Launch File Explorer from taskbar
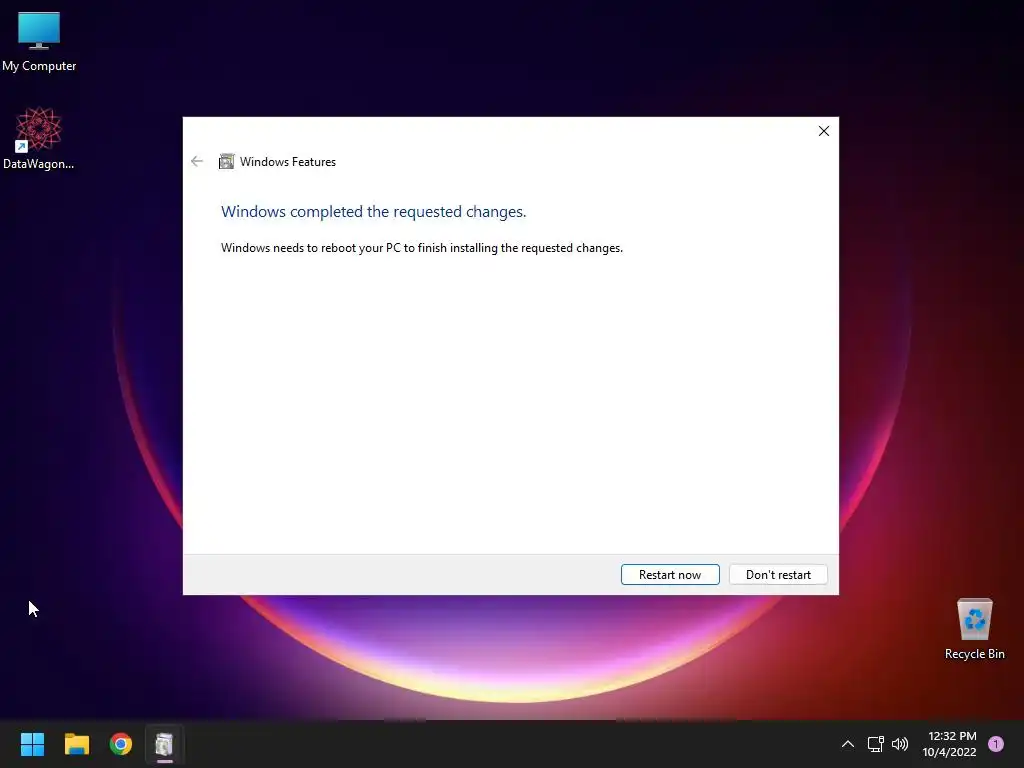Viewport: 1024px width, 768px height. pyautogui.click(x=76, y=744)
